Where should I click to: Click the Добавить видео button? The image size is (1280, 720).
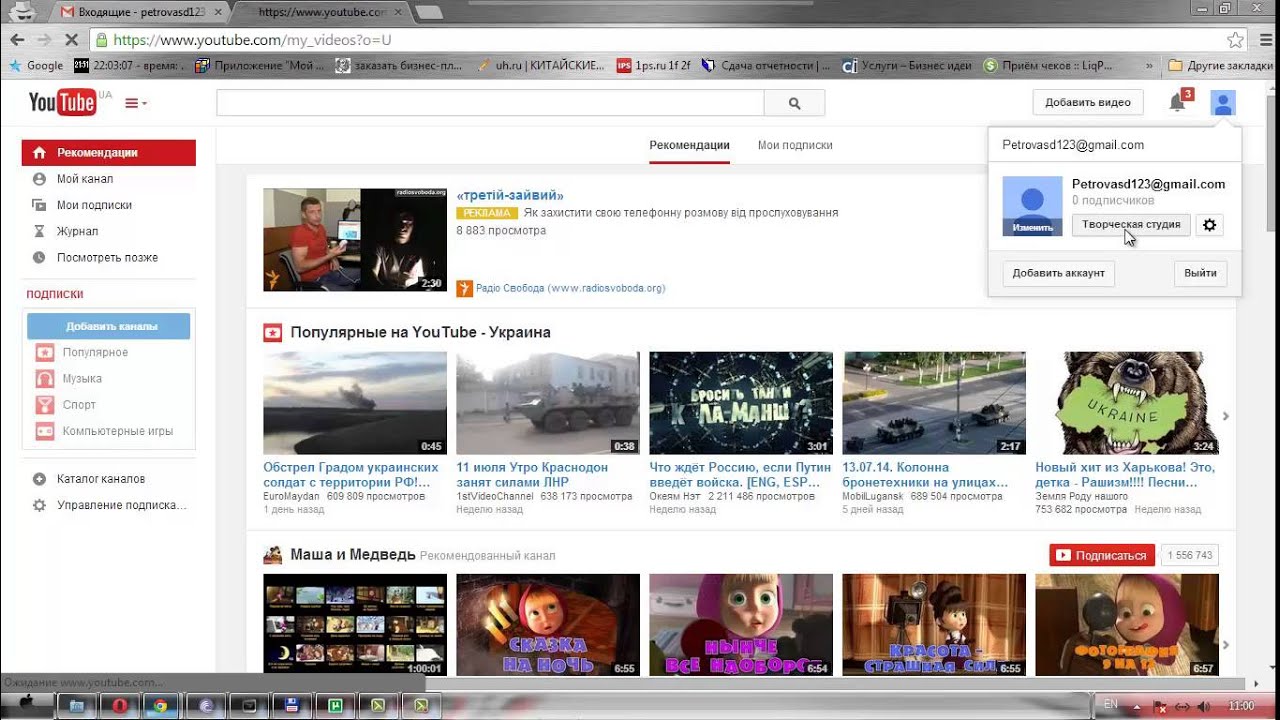[1088, 103]
